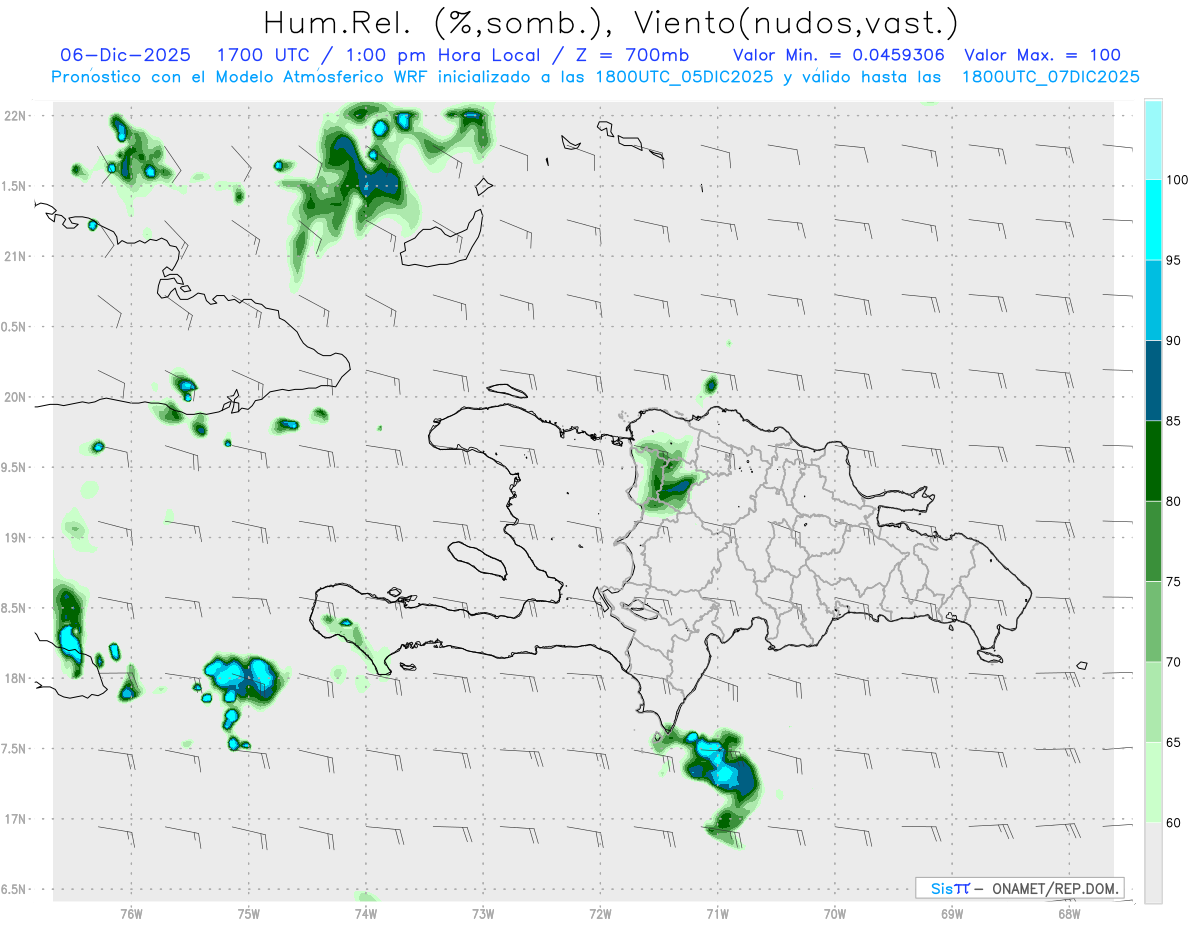Click the 19N latitude axis label
Viewport: 1200px width, 927px height.
(x=15, y=537)
